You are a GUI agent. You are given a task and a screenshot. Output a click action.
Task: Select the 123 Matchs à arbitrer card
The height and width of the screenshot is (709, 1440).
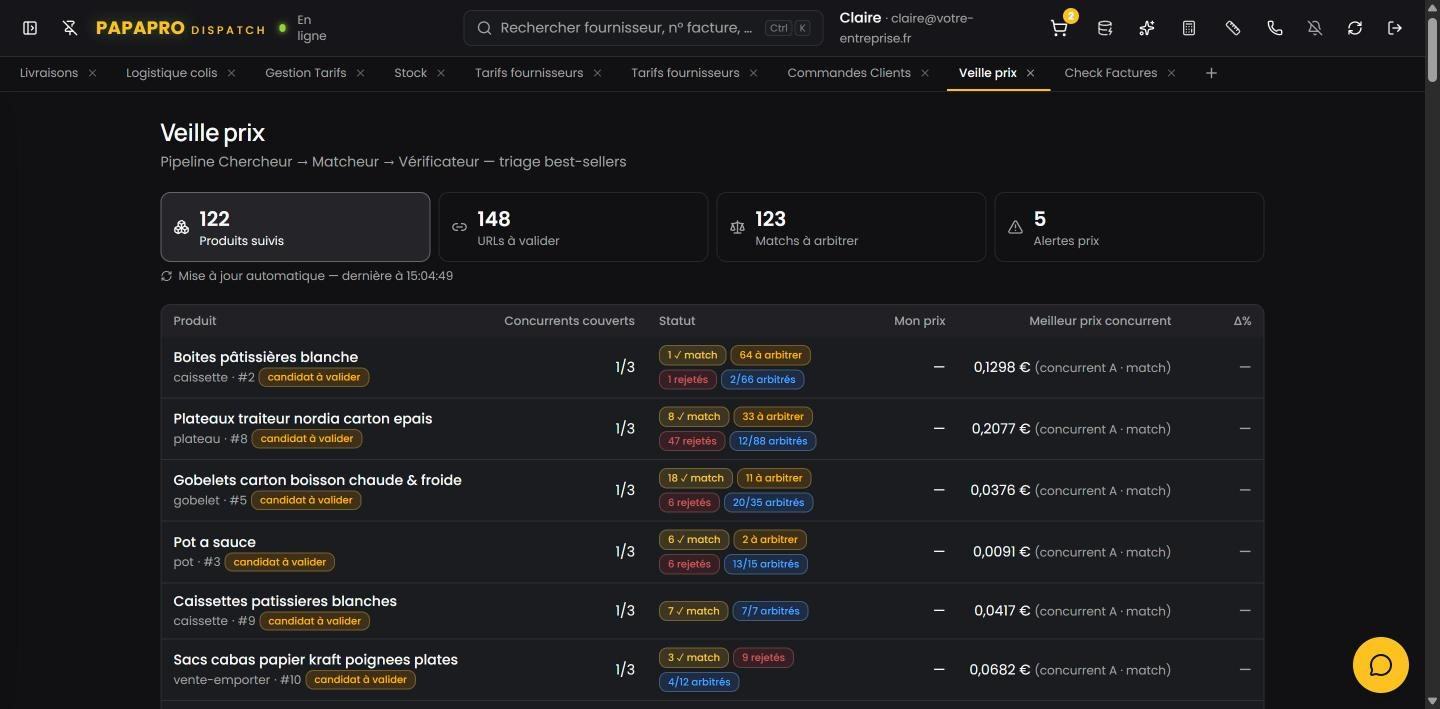tap(851, 227)
